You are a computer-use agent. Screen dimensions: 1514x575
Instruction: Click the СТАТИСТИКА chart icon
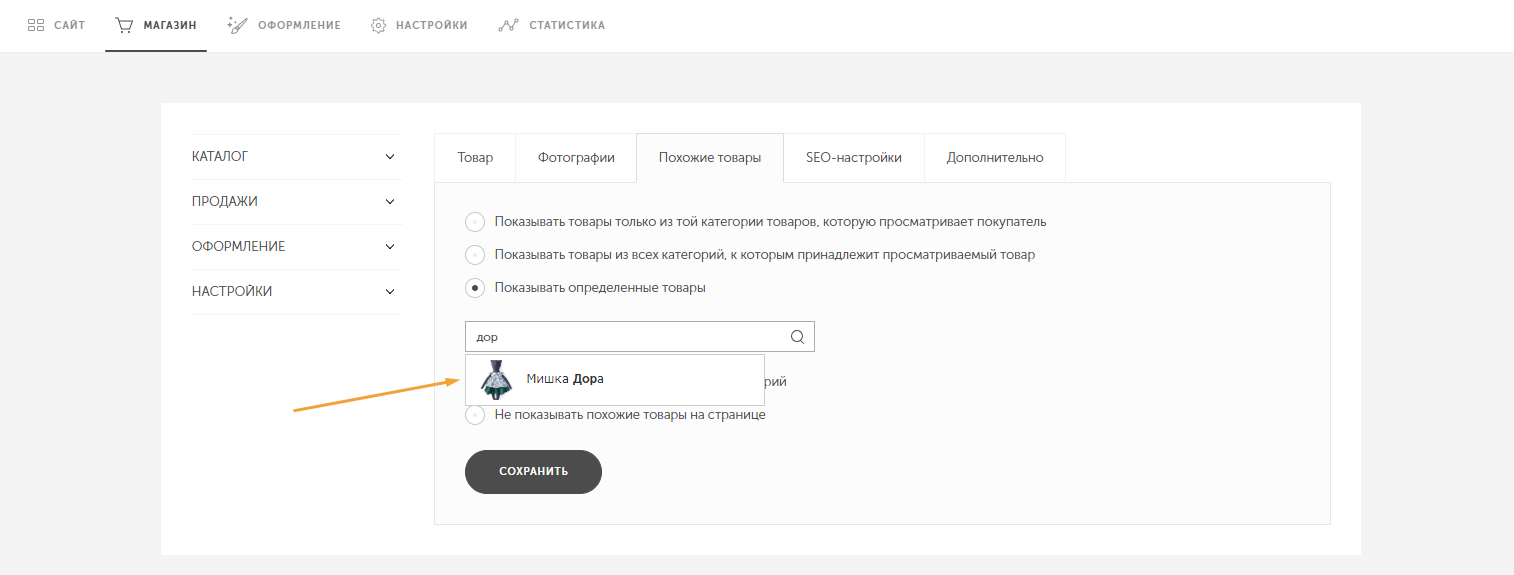coord(507,25)
